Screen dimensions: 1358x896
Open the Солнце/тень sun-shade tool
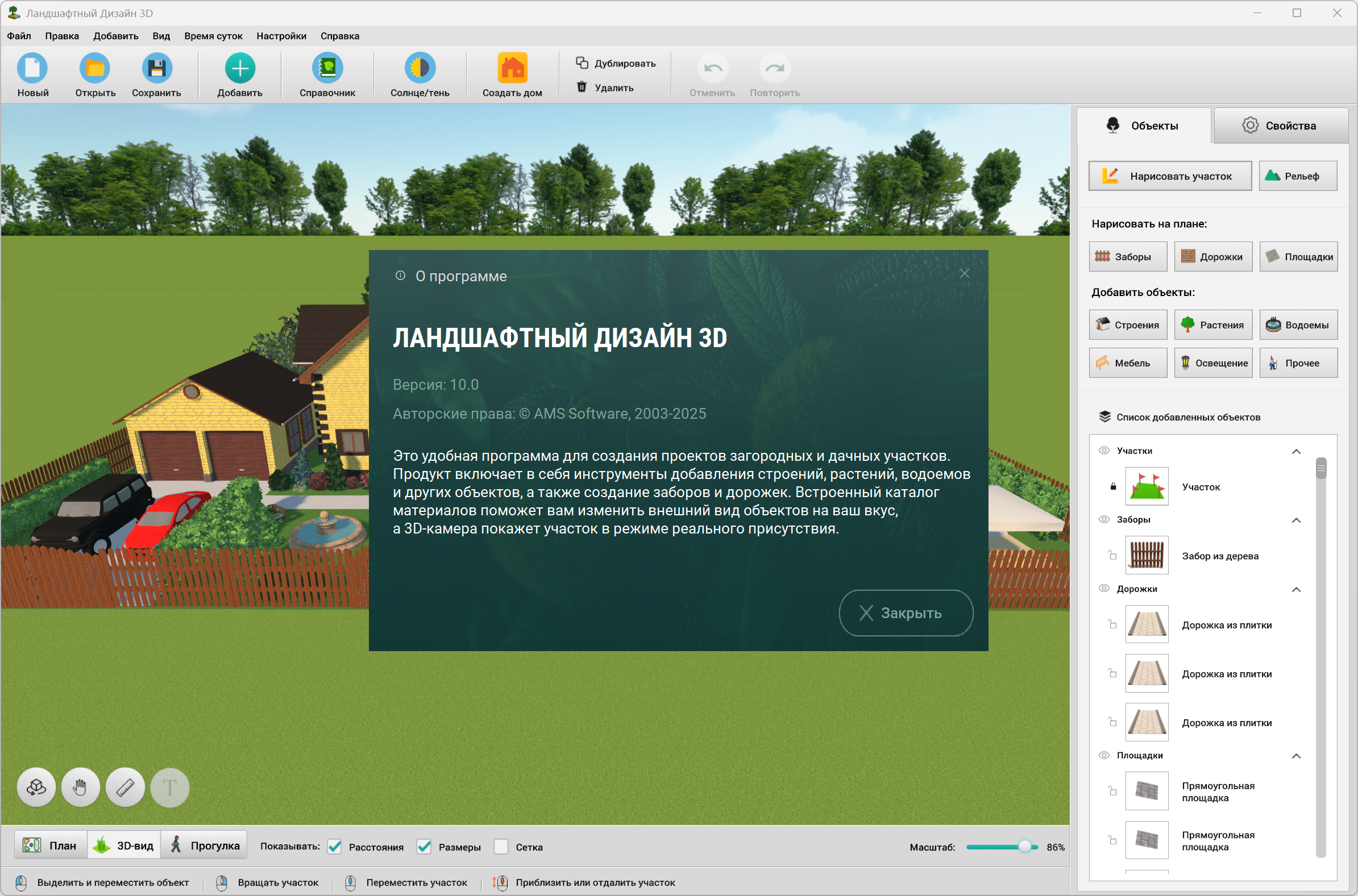pyautogui.click(x=420, y=68)
